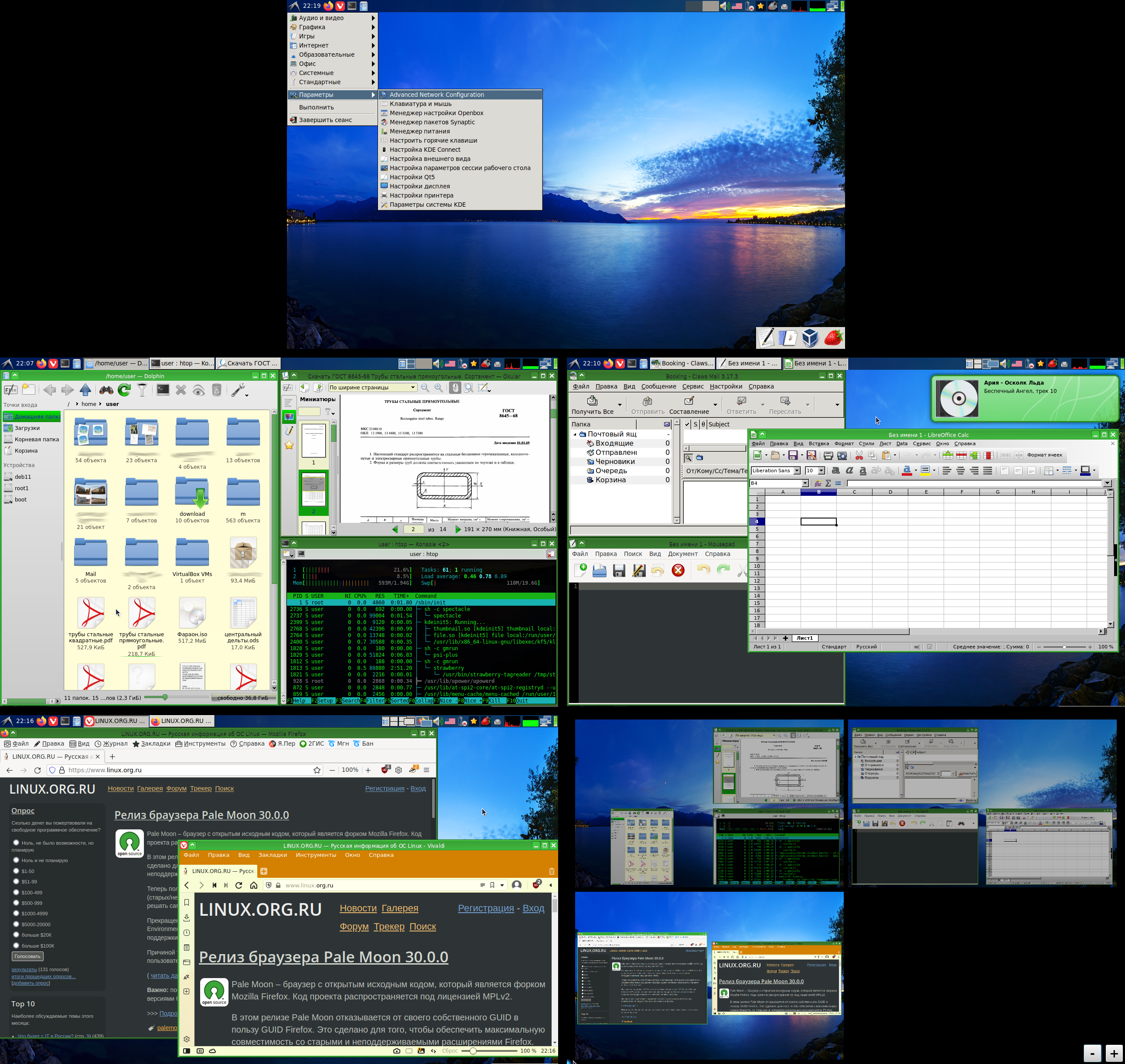Select the 'больше $100K' poll radio button
This screenshot has height=1064, width=1125.
pyautogui.click(x=16, y=945)
